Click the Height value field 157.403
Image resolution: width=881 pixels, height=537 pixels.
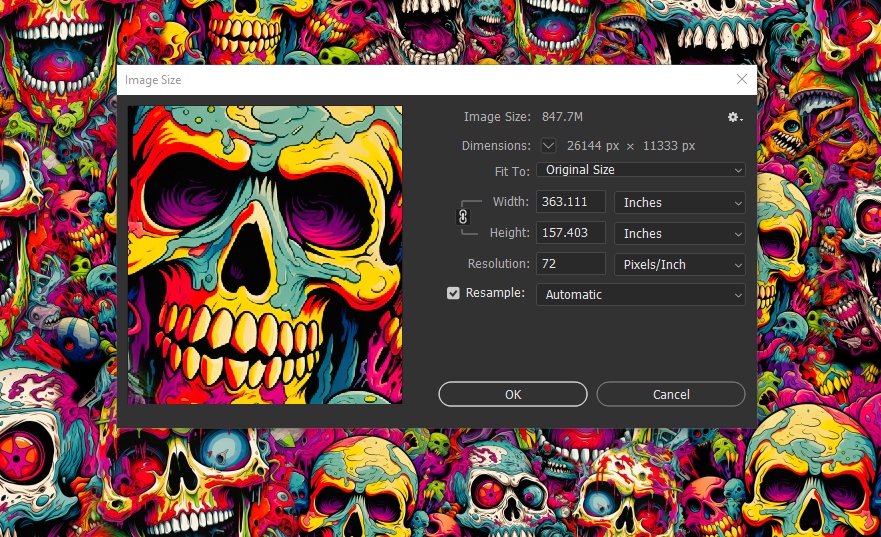pos(571,233)
